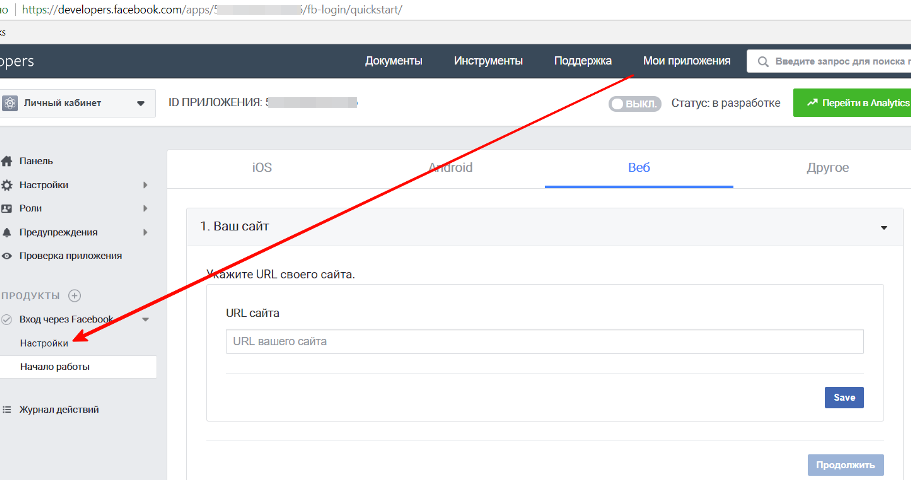This screenshot has height=480, width=911.
Task: Click the Save button
Action: [844, 397]
